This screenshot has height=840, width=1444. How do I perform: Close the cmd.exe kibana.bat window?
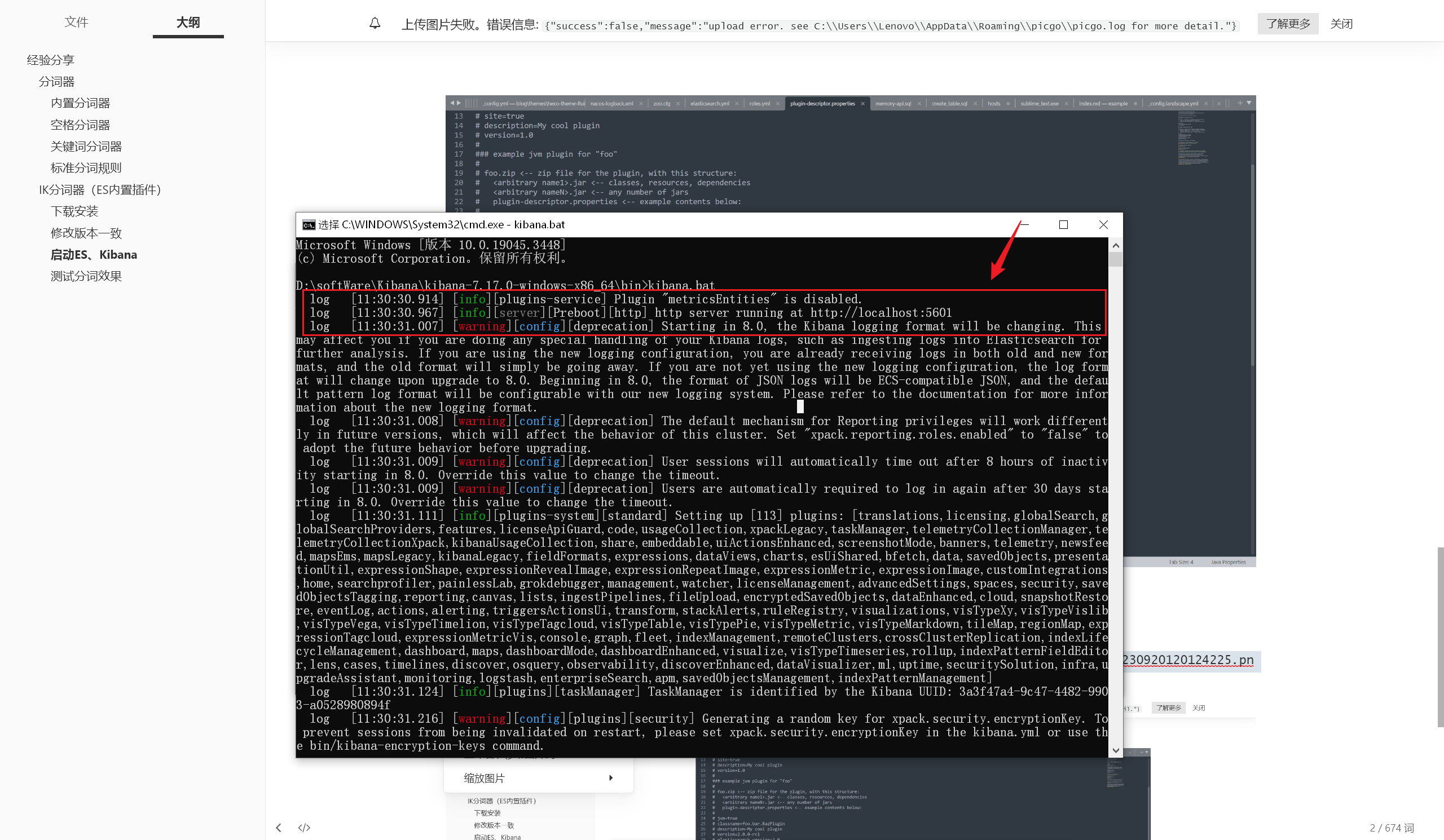1103,225
